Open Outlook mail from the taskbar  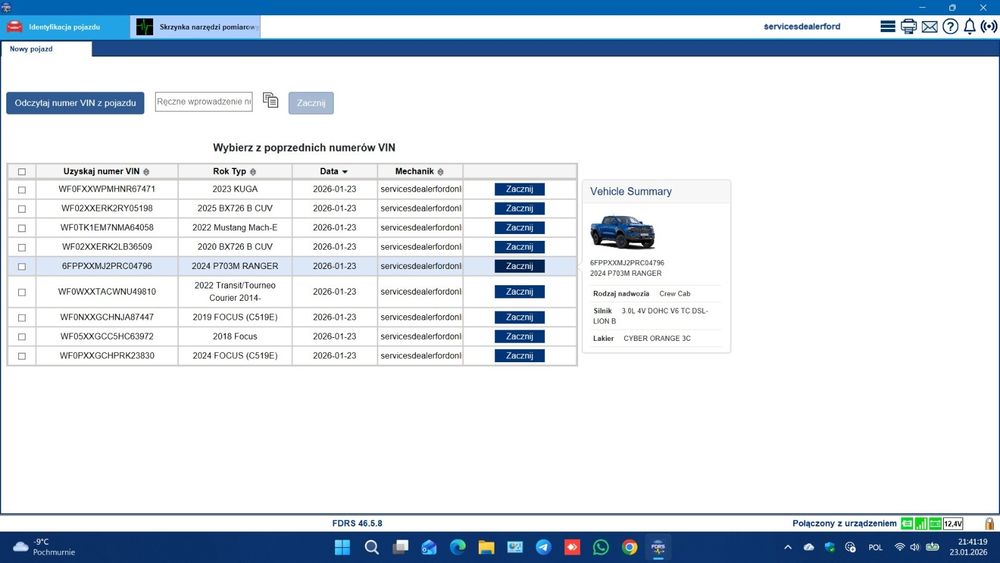(x=429, y=547)
